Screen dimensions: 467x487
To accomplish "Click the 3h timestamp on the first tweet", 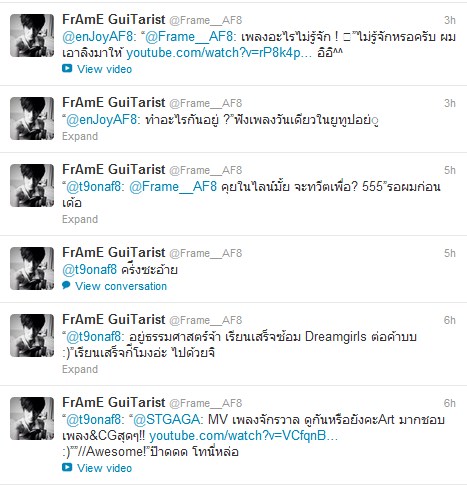I will coord(450,20).
